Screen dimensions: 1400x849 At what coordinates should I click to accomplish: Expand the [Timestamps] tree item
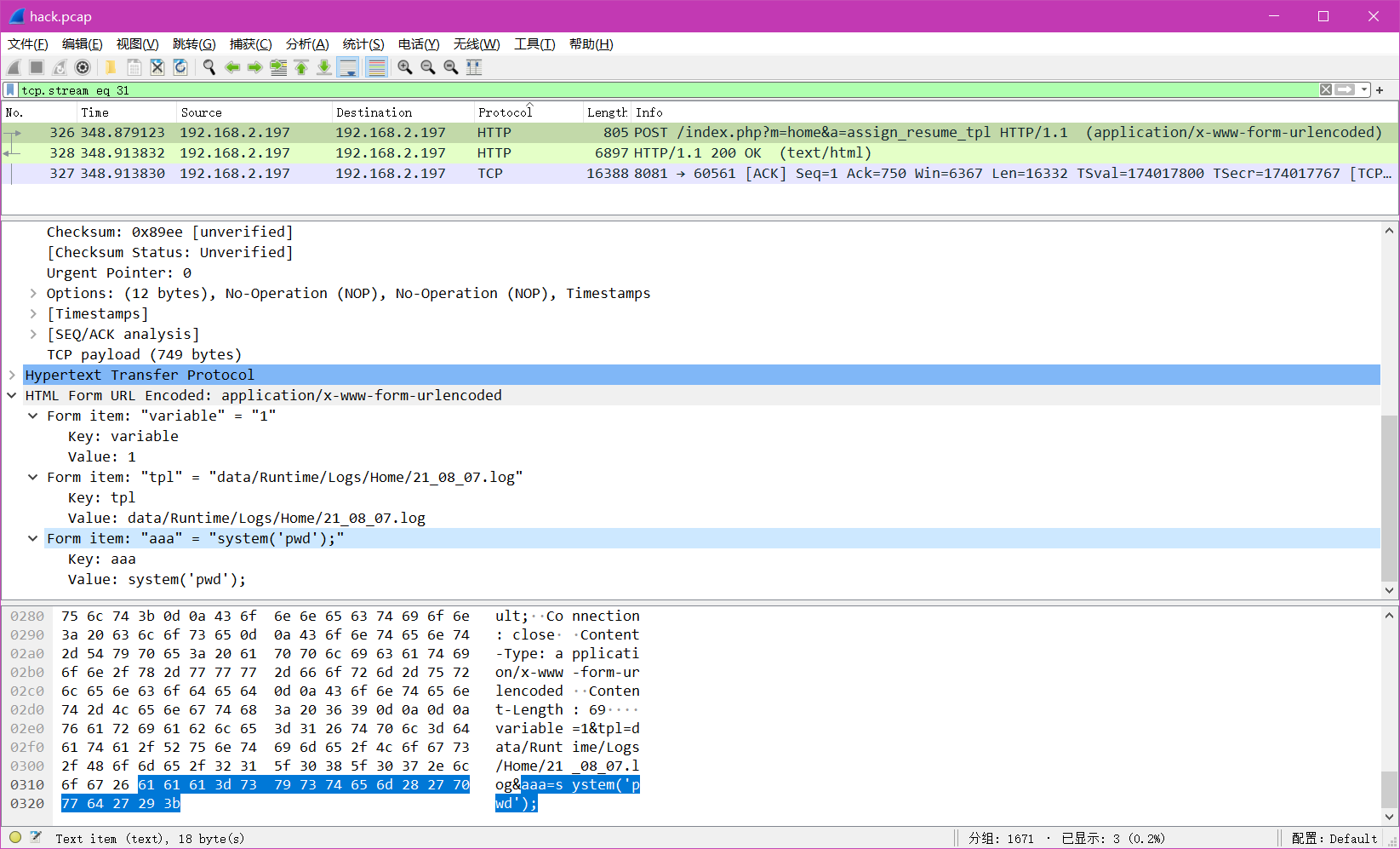click(33, 314)
